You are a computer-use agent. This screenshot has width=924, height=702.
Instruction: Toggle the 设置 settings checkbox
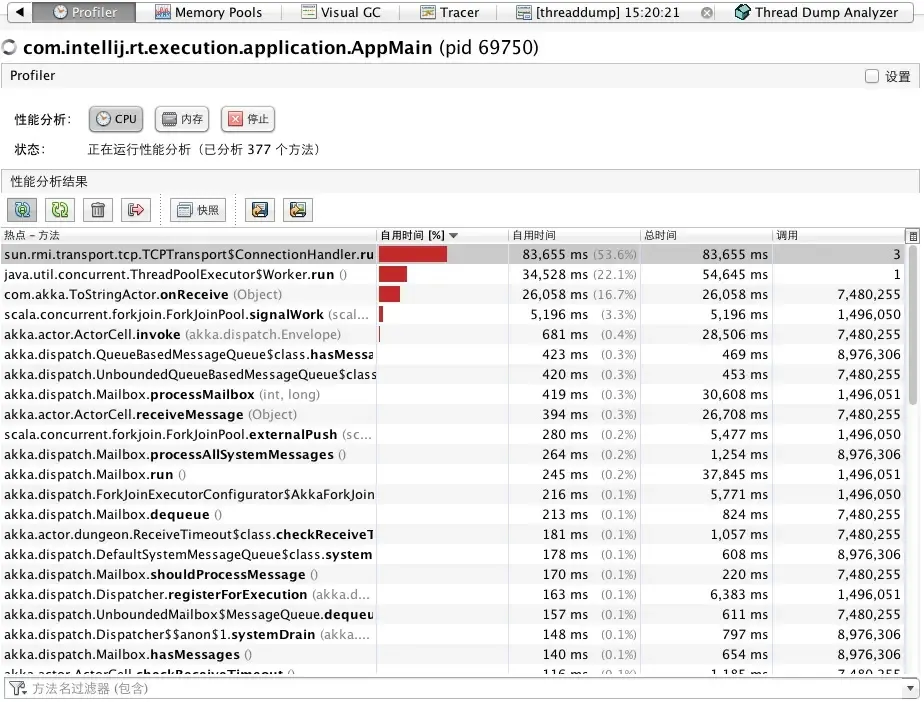coord(872,76)
